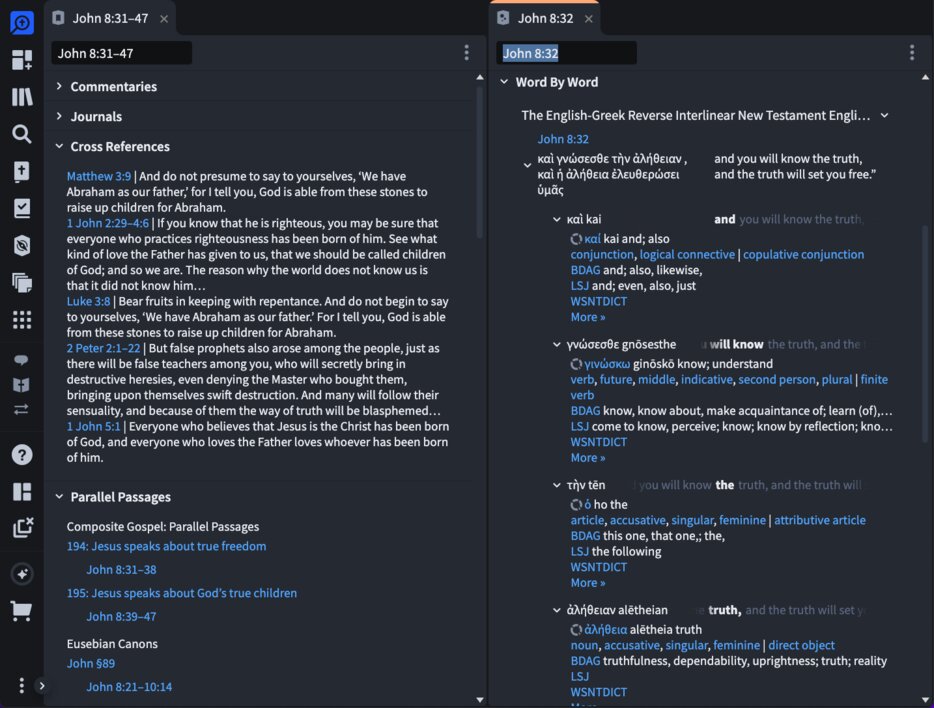Open the Library panel
Screen dimensions: 934x708
point(22,97)
